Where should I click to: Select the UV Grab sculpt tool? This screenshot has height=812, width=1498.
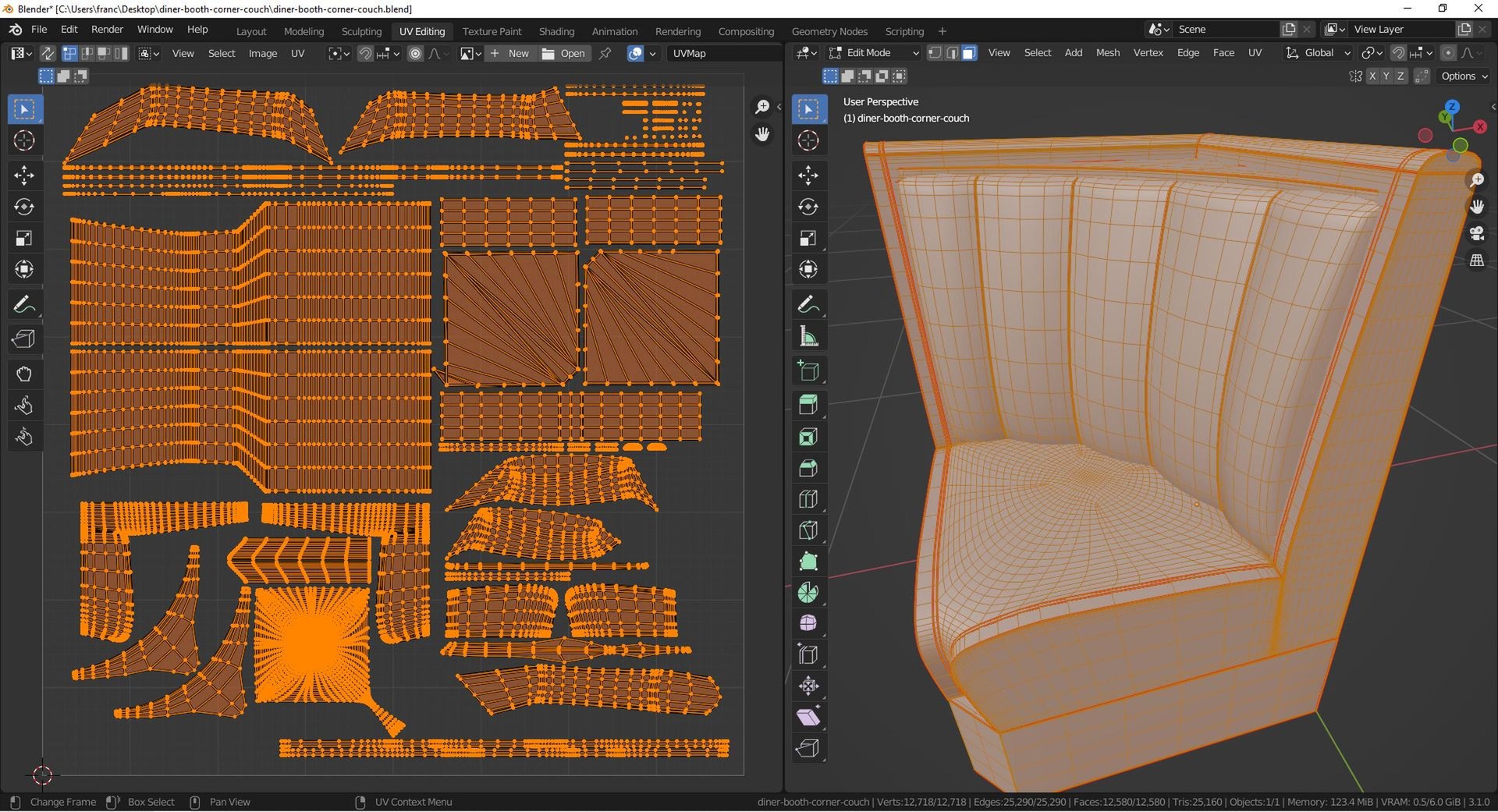click(x=24, y=374)
